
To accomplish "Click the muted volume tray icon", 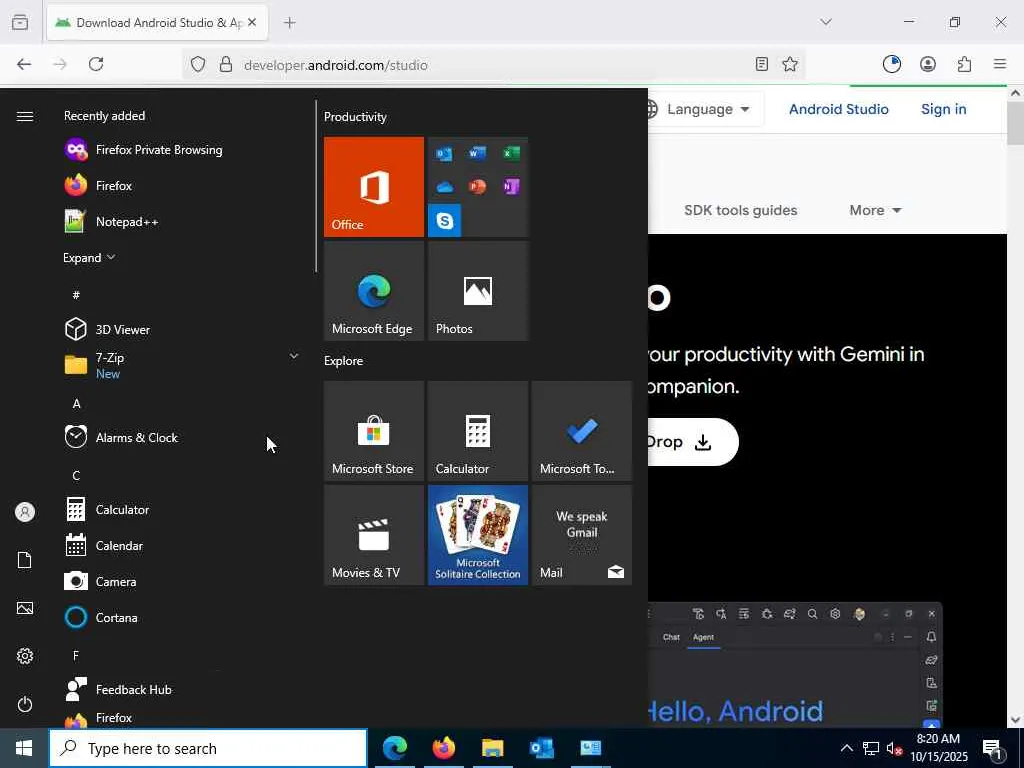I will pos(893,748).
